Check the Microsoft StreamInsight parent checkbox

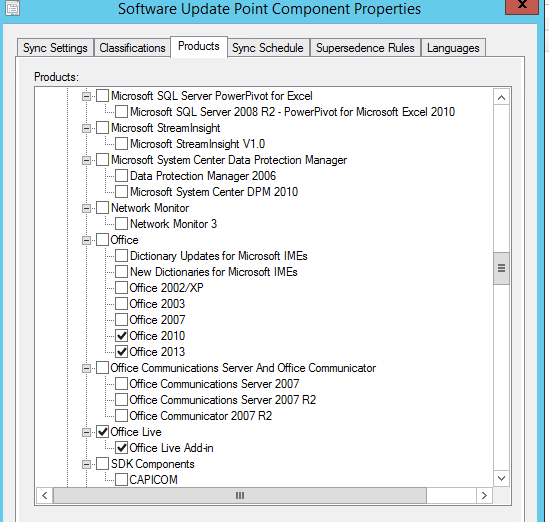point(102,128)
